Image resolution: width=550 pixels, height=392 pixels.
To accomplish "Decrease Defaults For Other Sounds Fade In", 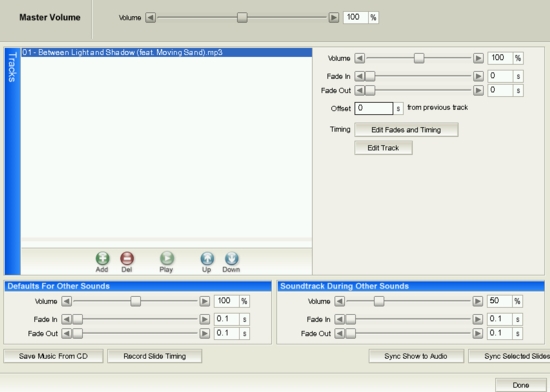I will [x=67, y=319].
